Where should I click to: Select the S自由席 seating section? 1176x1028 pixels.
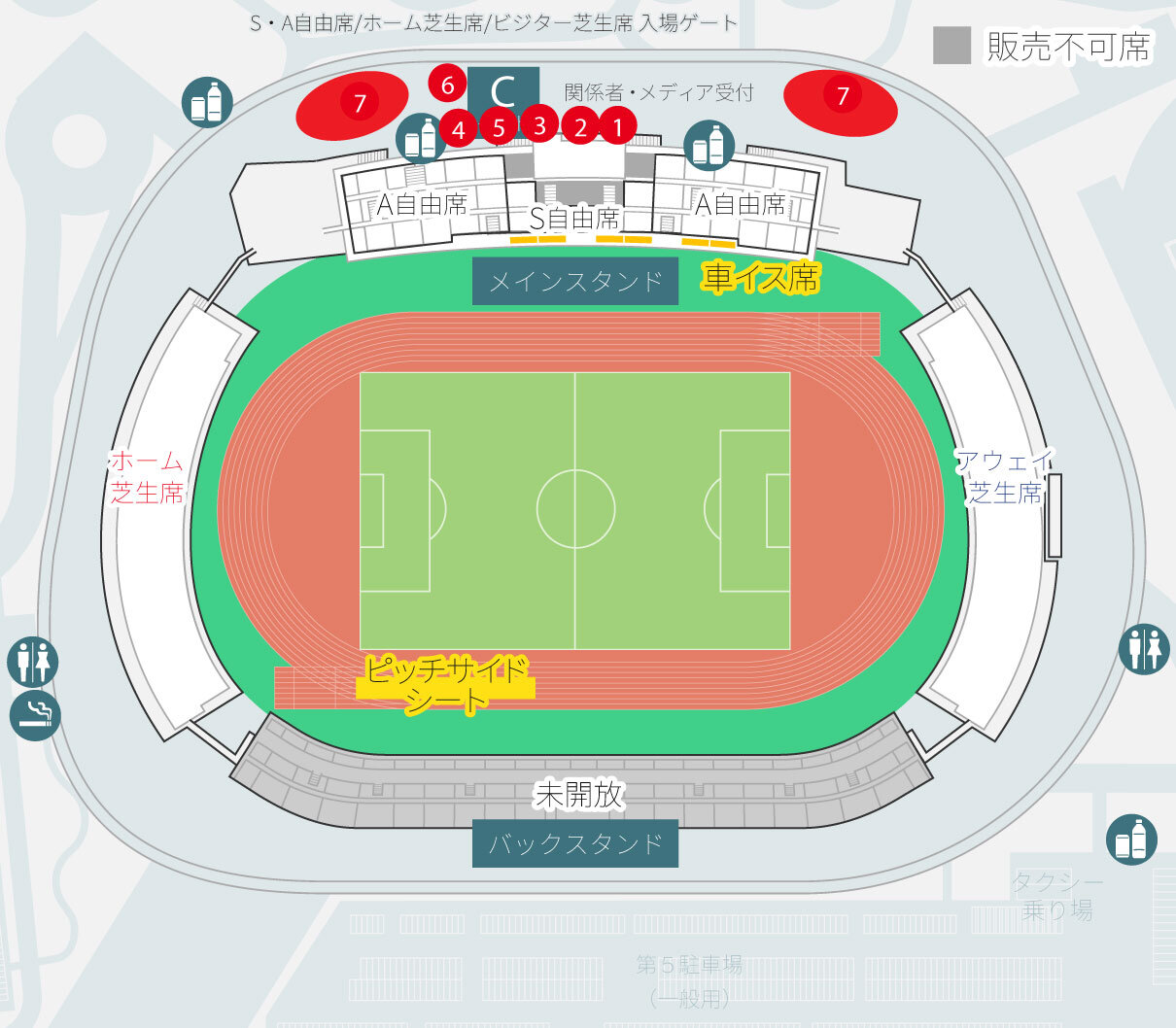[x=574, y=218]
